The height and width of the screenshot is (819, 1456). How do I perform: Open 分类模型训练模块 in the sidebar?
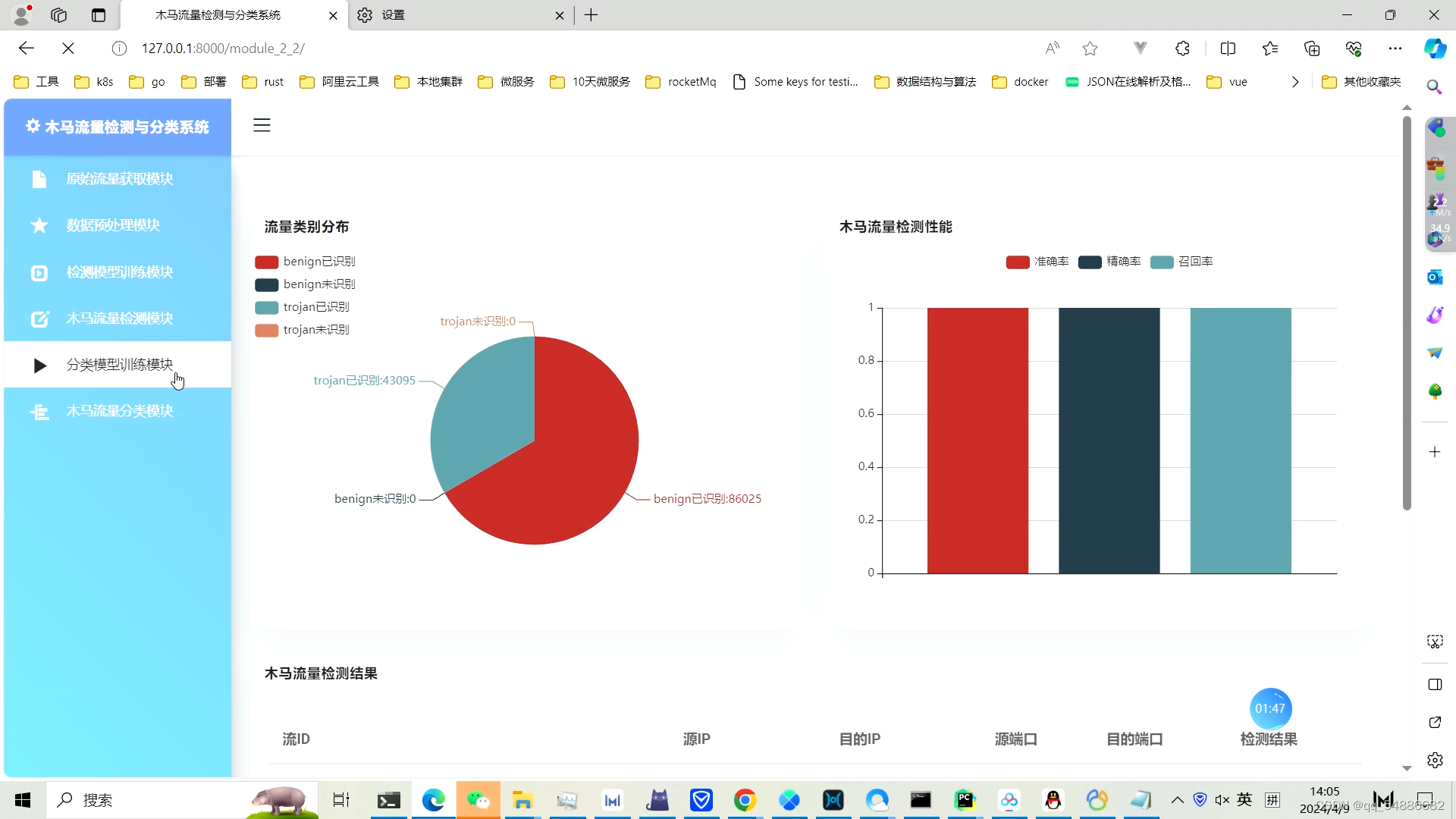click(118, 365)
